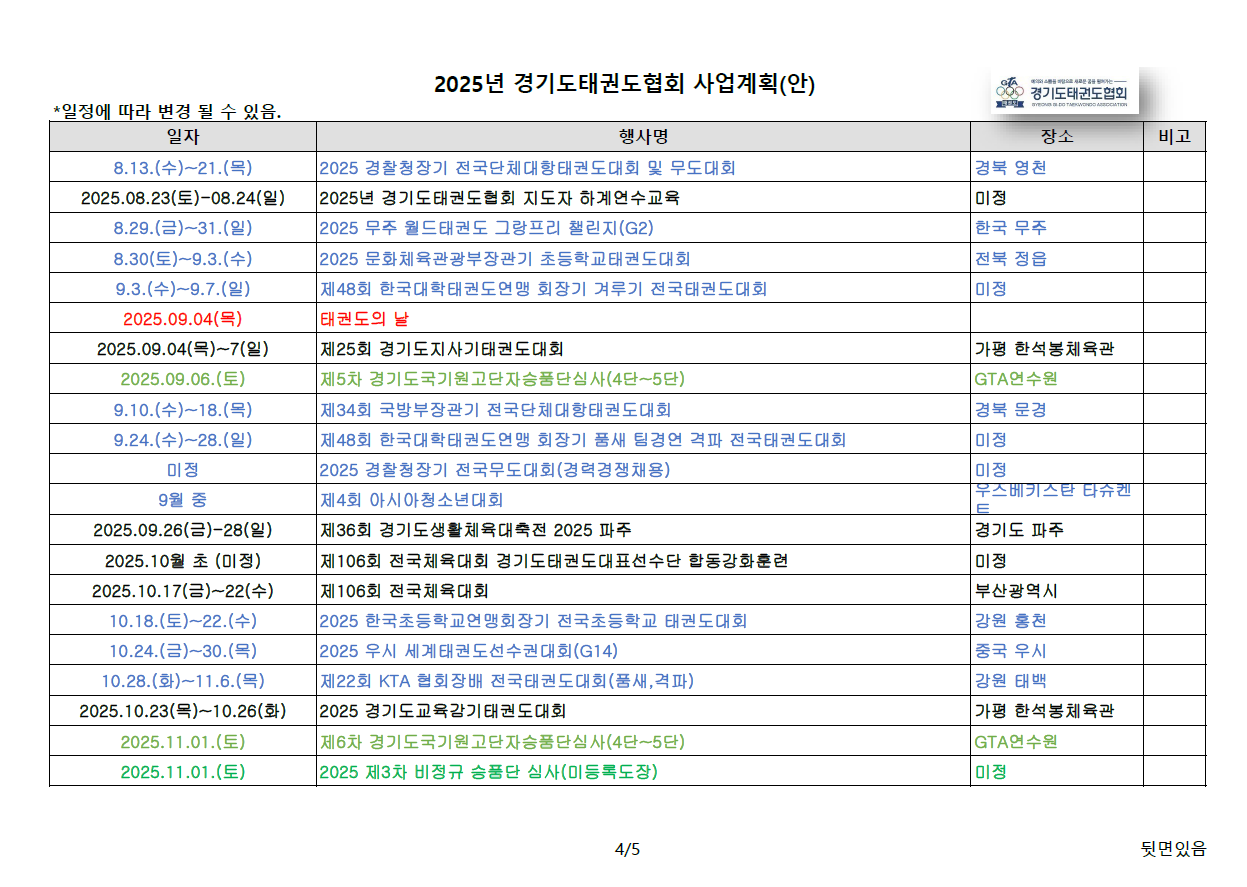Click the red event 태권도의 날
Viewport: 1247px width, 887px height.
364,319
